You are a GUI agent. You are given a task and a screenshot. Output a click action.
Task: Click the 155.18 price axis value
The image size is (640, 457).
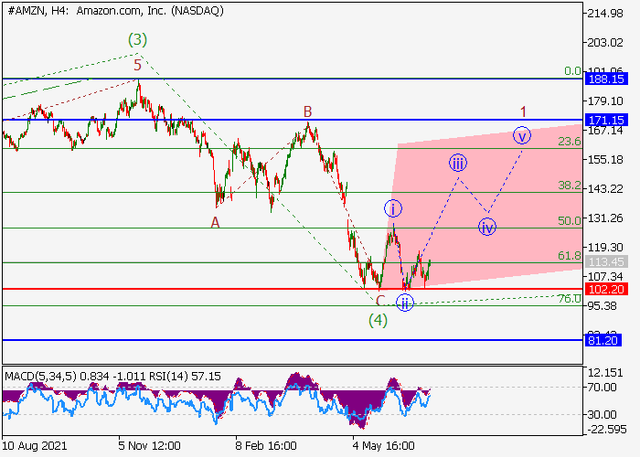coord(605,160)
